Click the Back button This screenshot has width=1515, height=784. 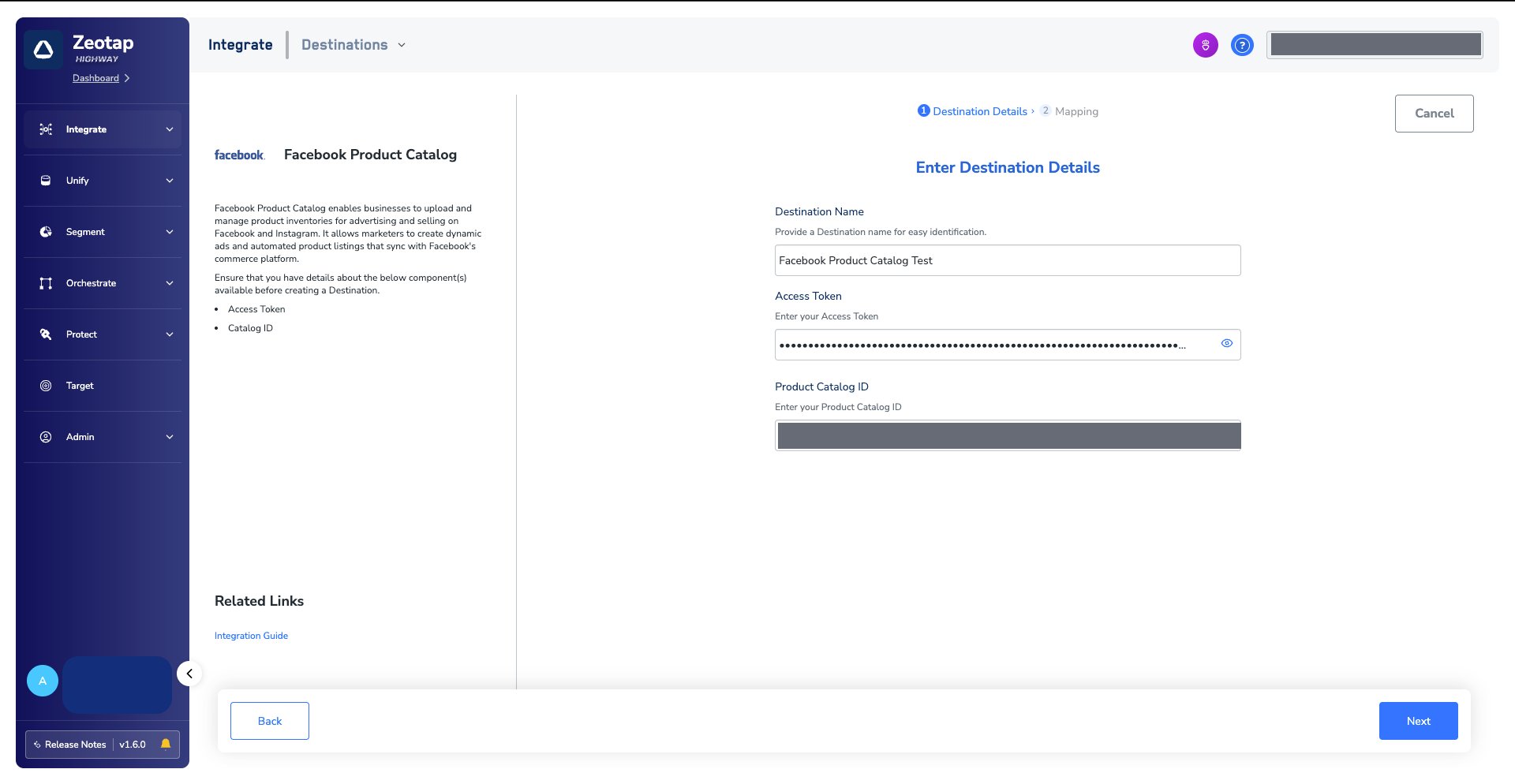pos(270,721)
